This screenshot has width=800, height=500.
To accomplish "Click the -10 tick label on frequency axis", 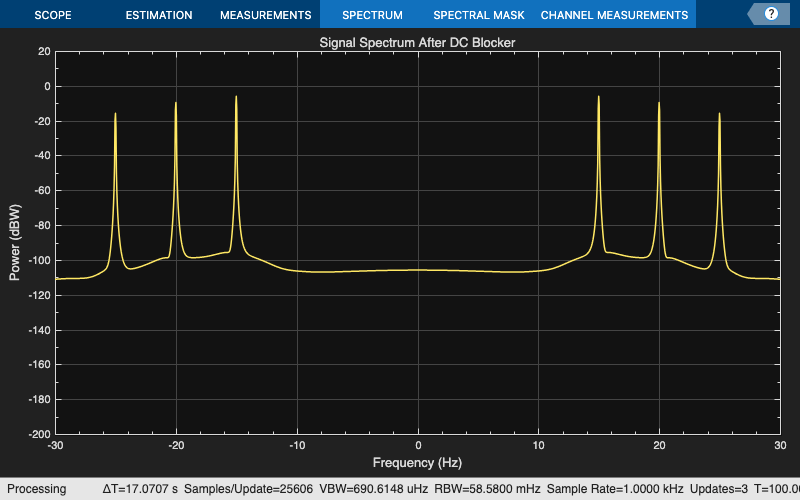I will [297, 445].
